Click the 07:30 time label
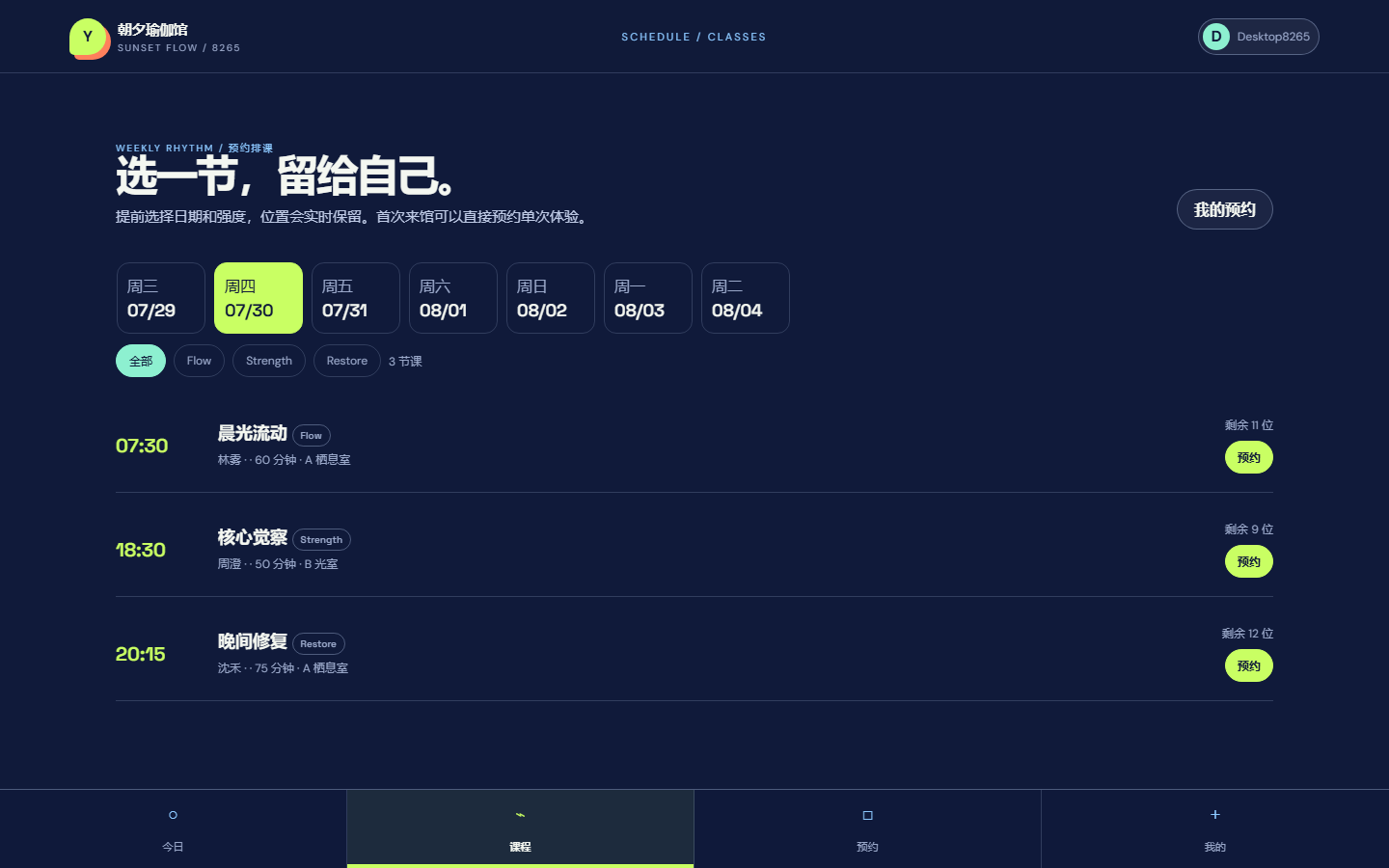1389x868 pixels. pyautogui.click(x=142, y=446)
